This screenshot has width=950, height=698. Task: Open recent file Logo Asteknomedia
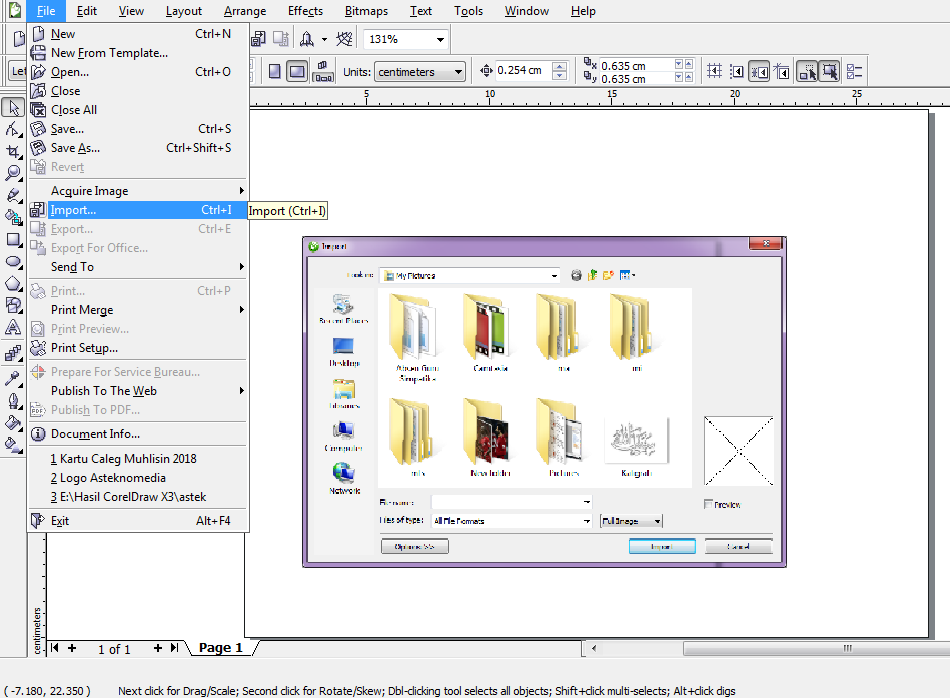(x=139, y=477)
